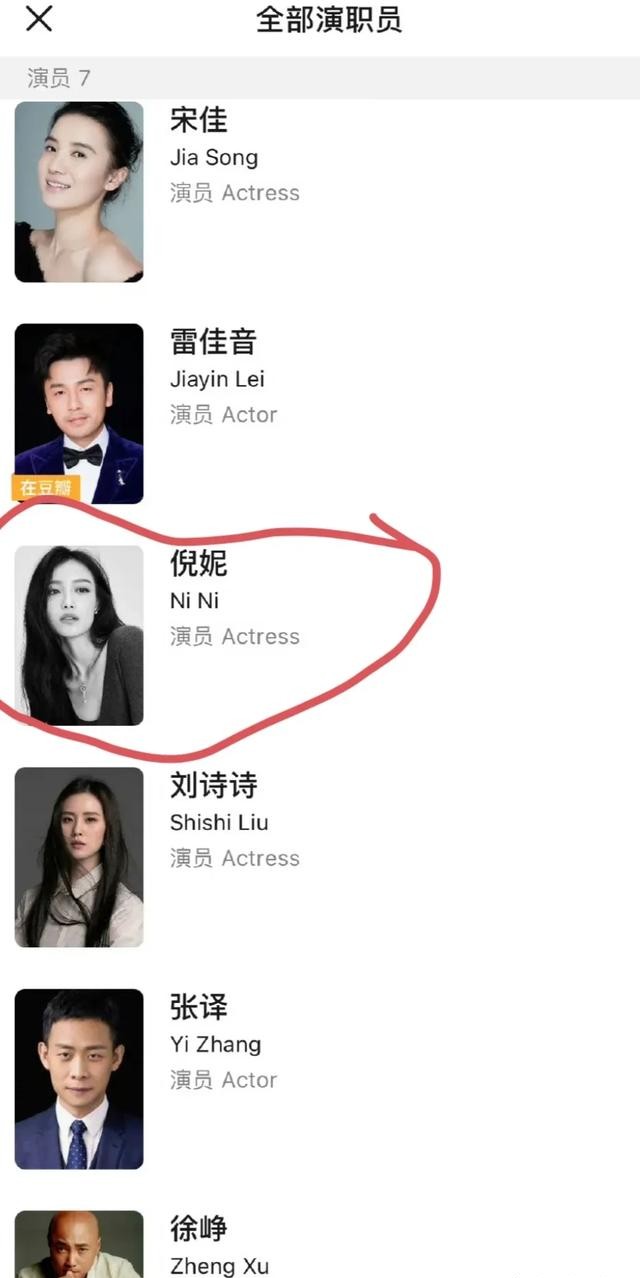Tap the 演员 Actor label under Yi Zhang
640x1278 pixels.
click(x=223, y=1080)
